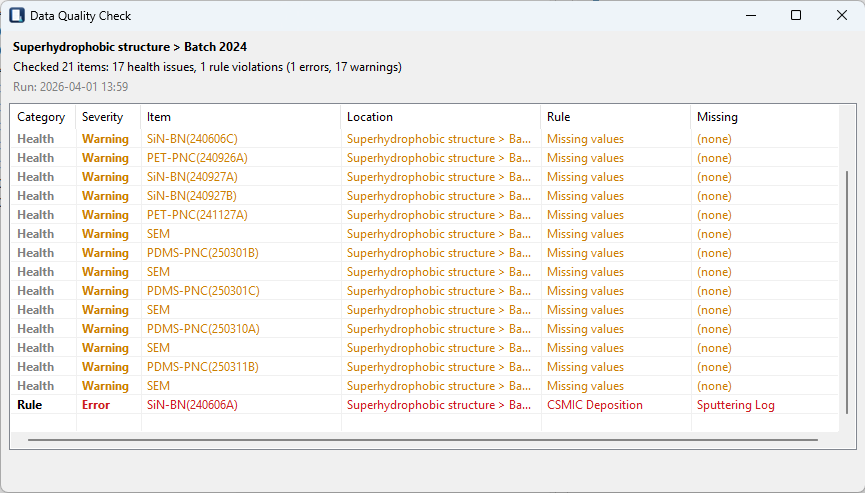Sort by the Category column header
Viewport: 865px width, 493px height.
click(41, 117)
